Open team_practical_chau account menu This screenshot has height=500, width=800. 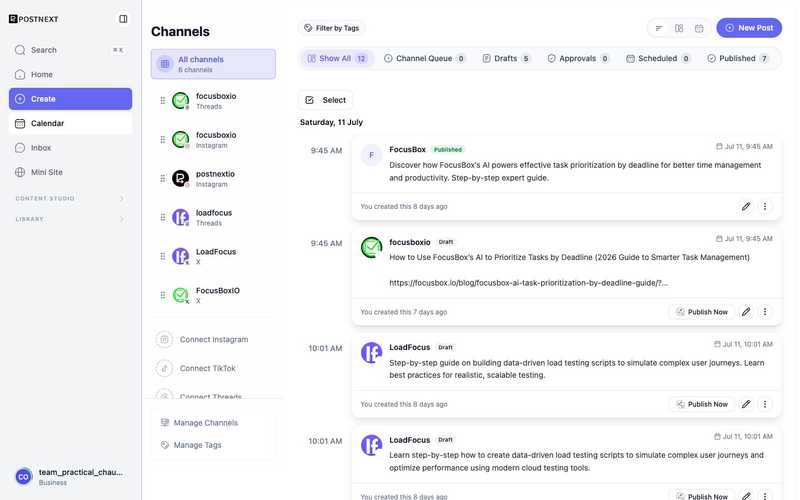pos(70,477)
